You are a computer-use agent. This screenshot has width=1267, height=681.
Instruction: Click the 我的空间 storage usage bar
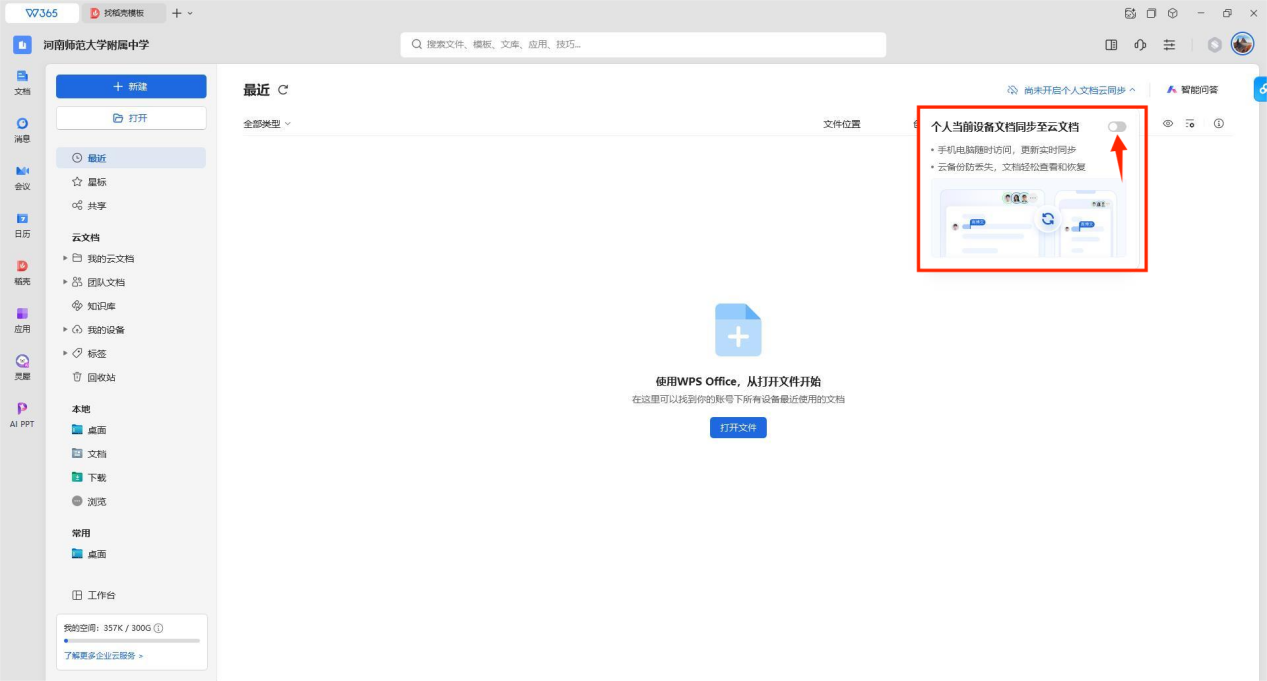tap(131, 640)
